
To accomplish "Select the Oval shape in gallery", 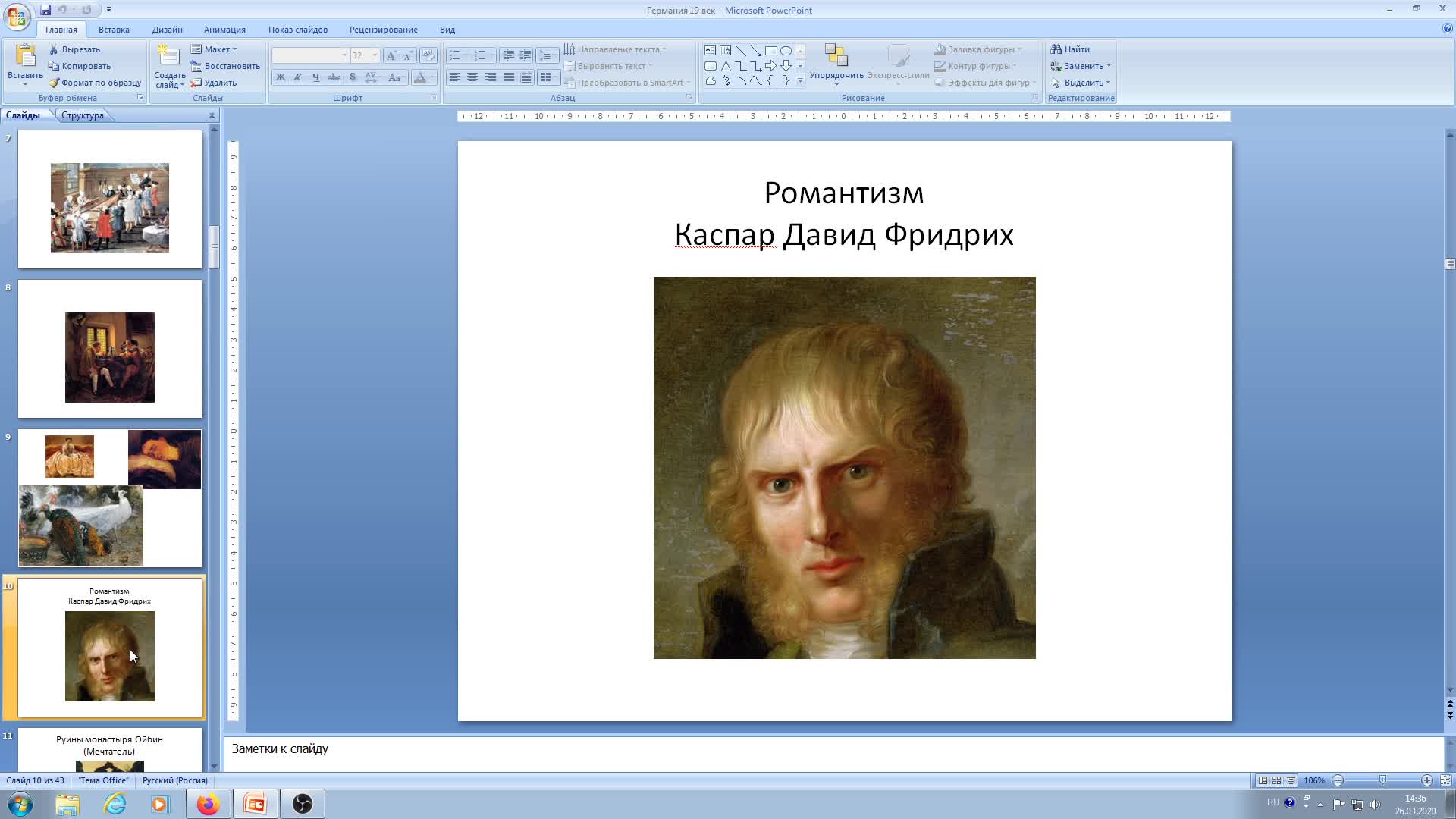I will (x=786, y=51).
